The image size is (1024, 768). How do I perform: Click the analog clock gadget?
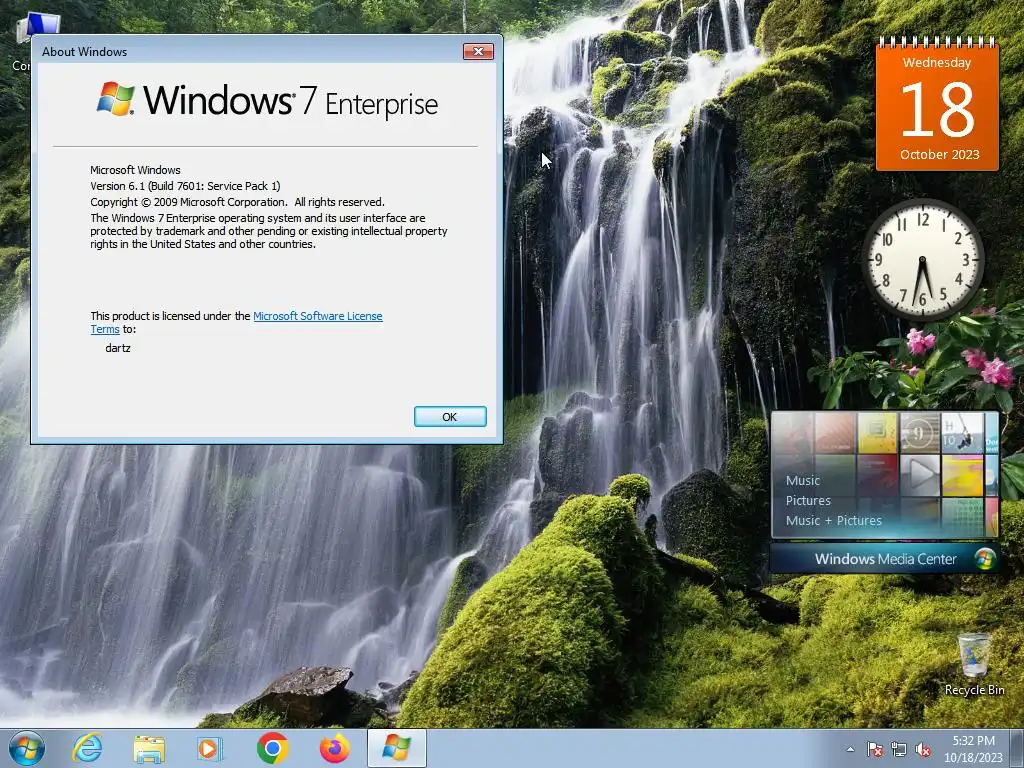923,261
